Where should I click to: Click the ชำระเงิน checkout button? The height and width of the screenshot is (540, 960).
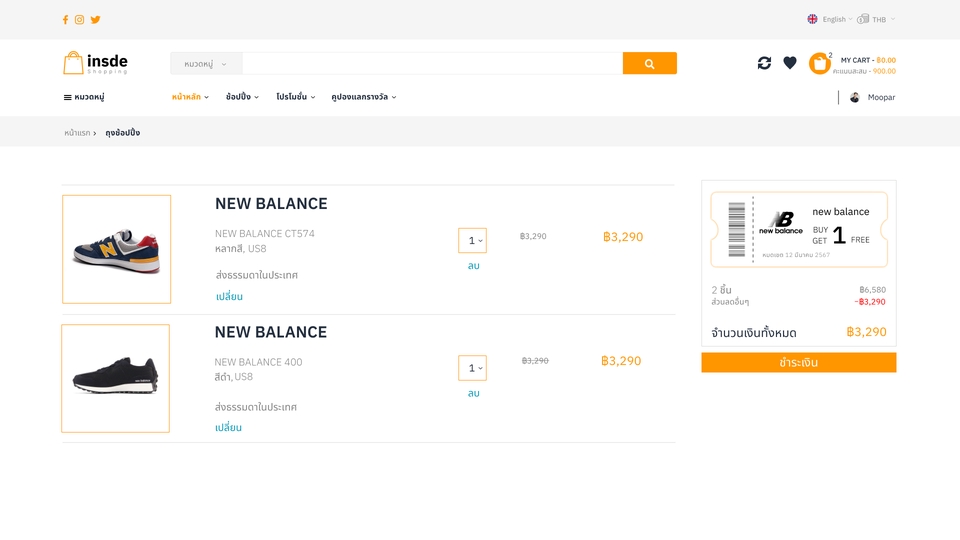coord(799,362)
